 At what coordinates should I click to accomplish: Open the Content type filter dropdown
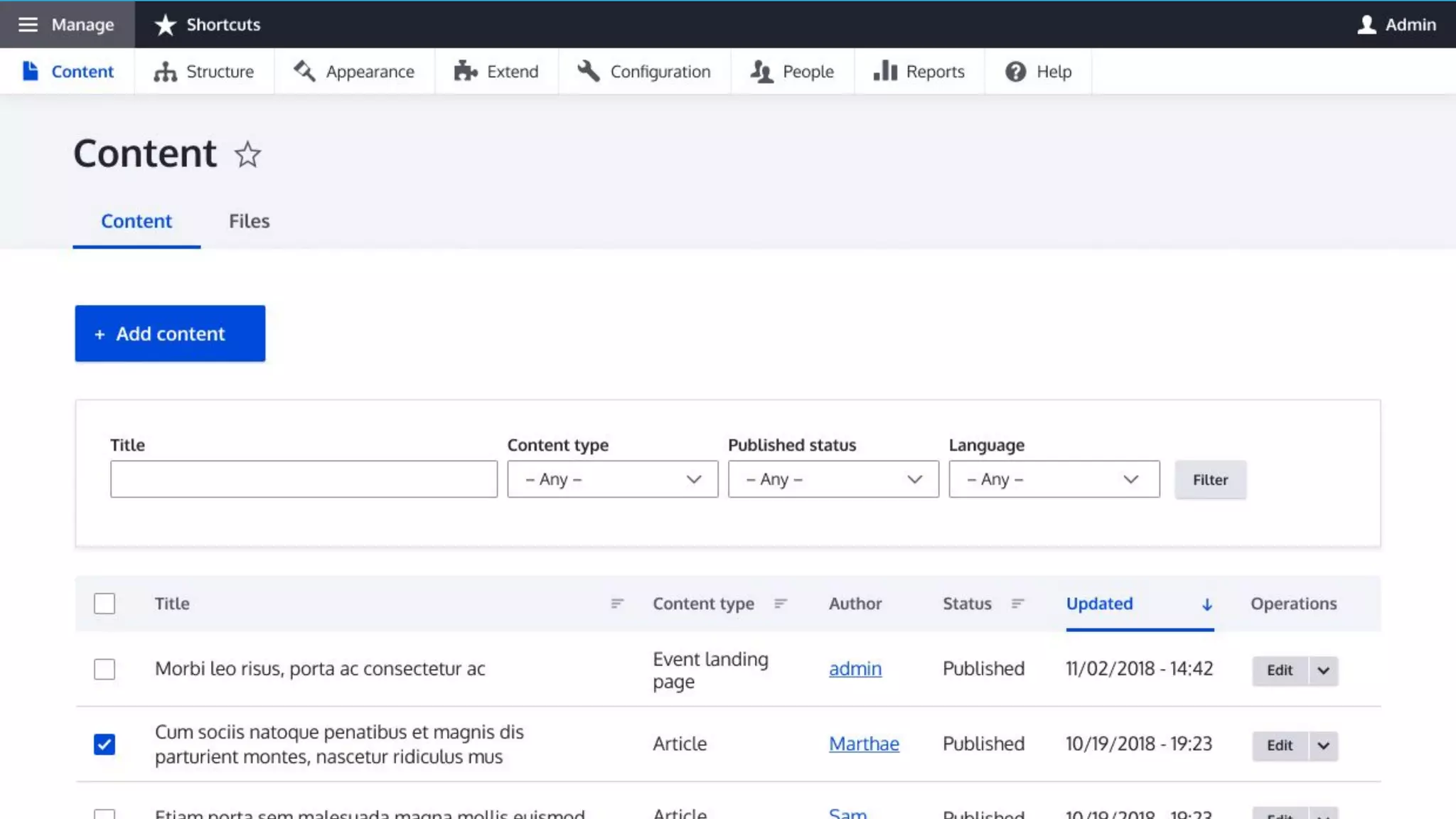coord(612,479)
